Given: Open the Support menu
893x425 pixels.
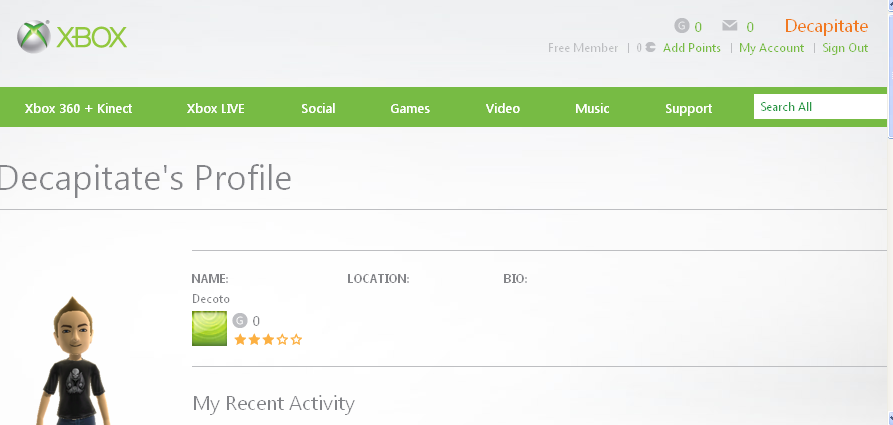Looking at the screenshot, I should (x=688, y=108).
